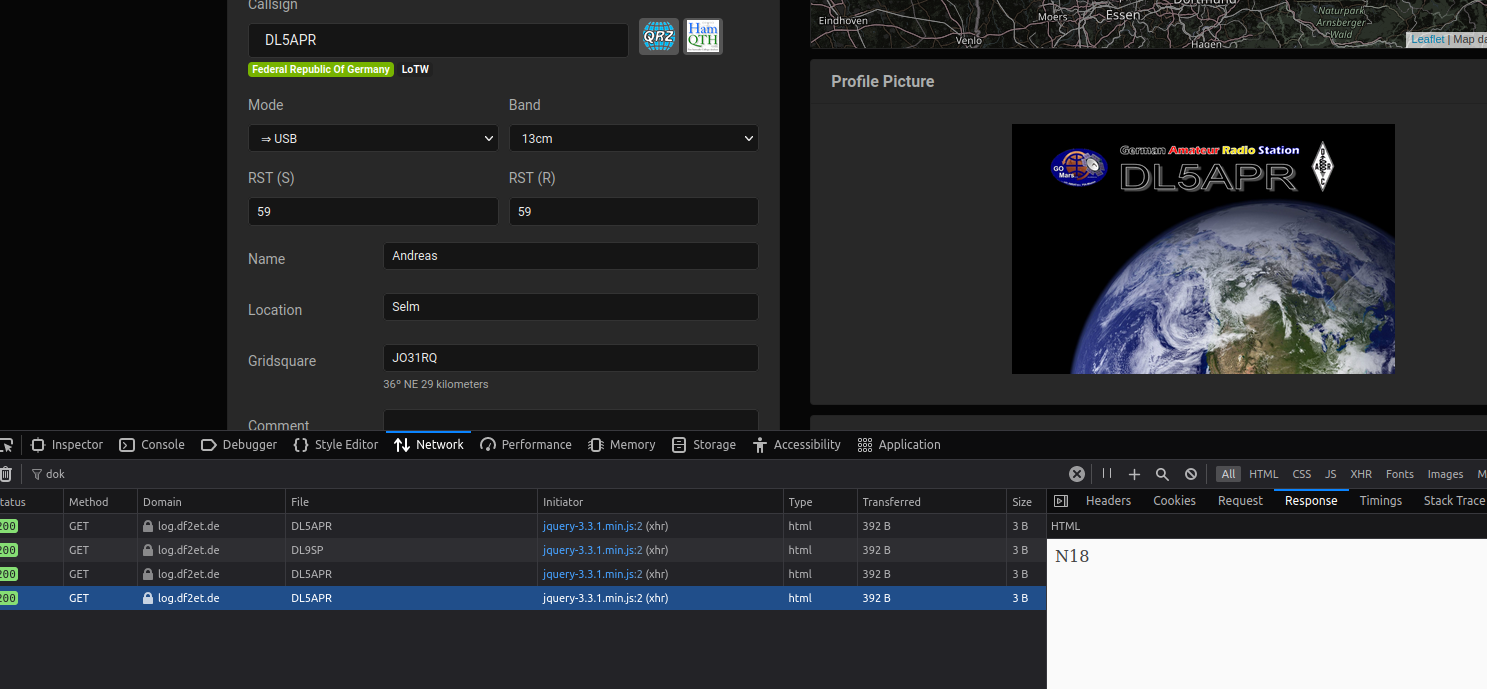Click the Location field containing Selm
The height and width of the screenshot is (689, 1487).
(570, 307)
